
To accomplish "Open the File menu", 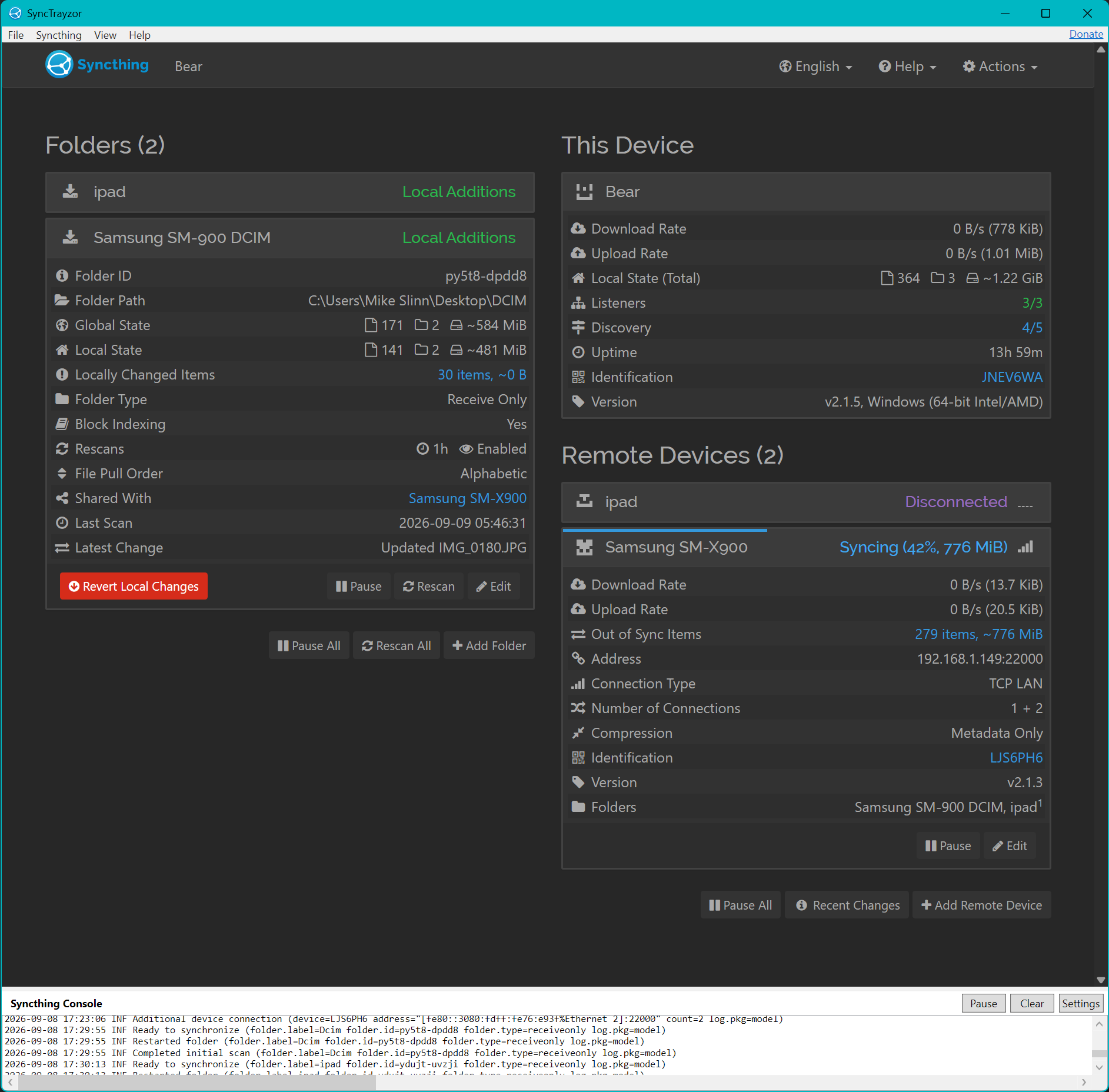I will tap(16, 35).
